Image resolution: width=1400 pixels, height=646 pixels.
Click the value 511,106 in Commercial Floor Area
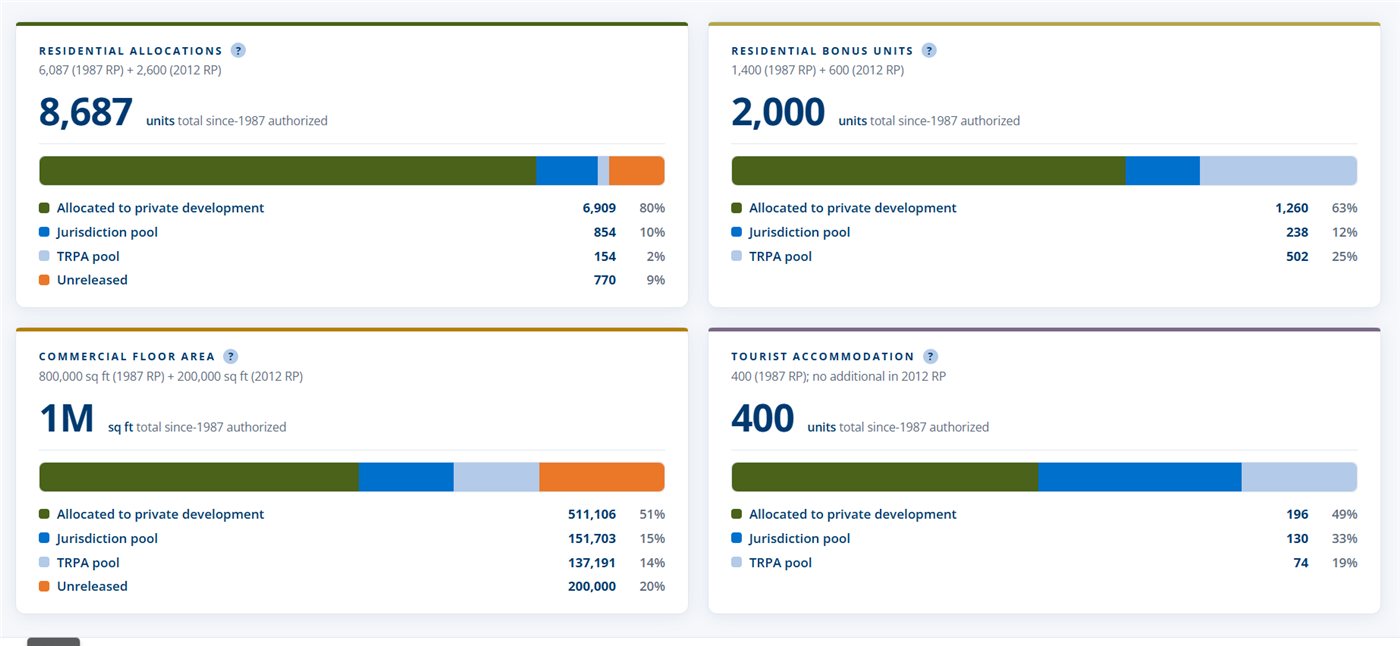click(592, 514)
